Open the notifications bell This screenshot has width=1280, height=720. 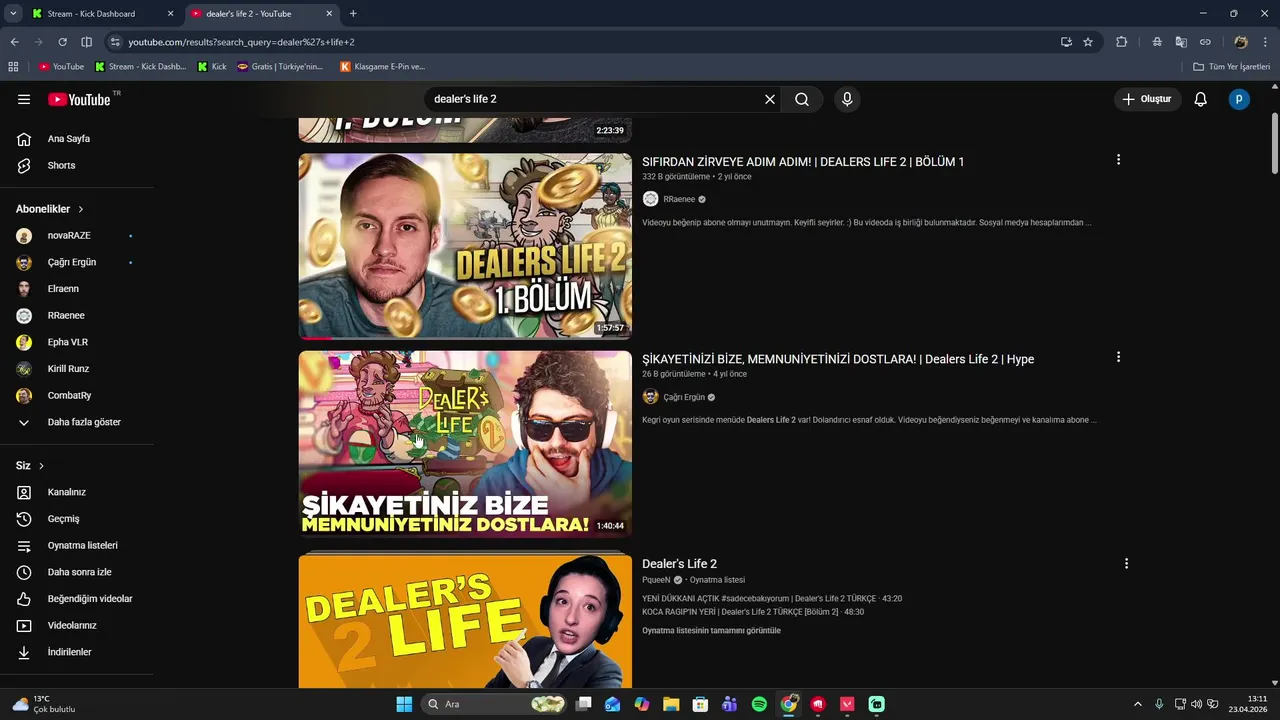point(1201,99)
